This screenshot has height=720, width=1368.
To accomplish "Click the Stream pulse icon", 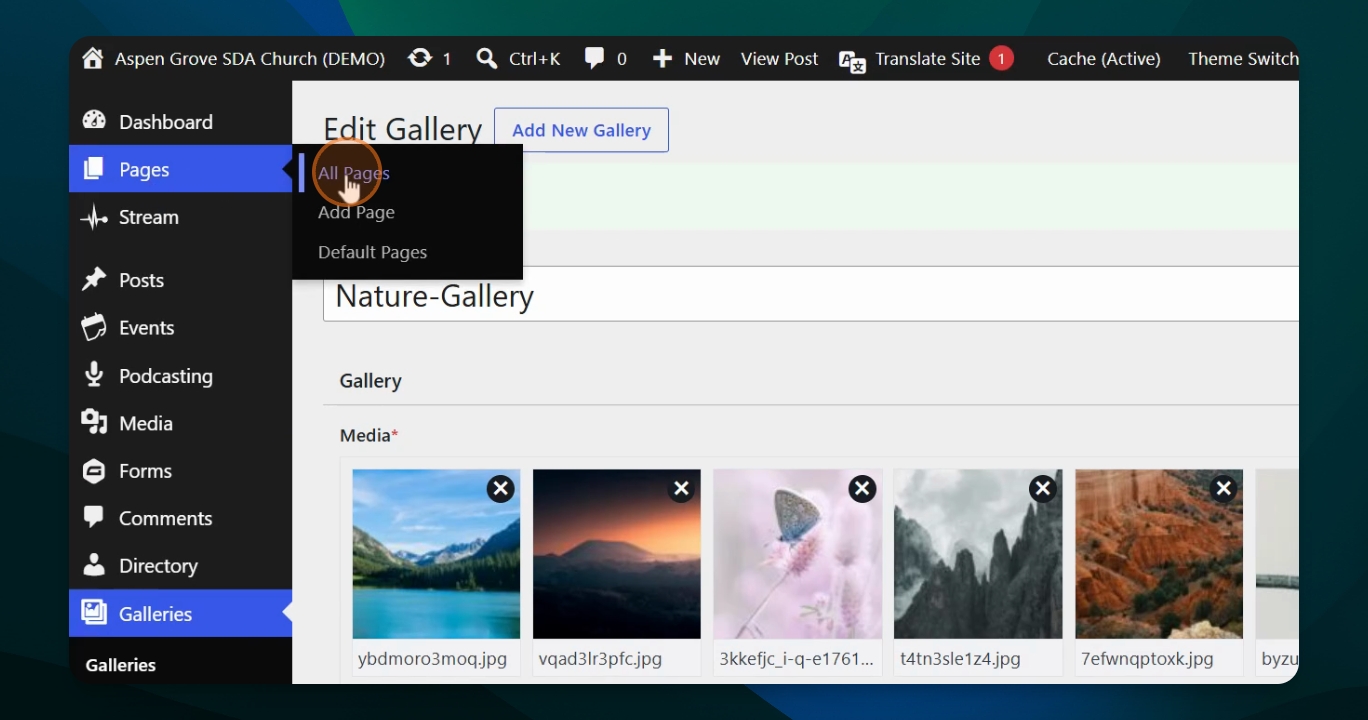I will coord(94,217).
